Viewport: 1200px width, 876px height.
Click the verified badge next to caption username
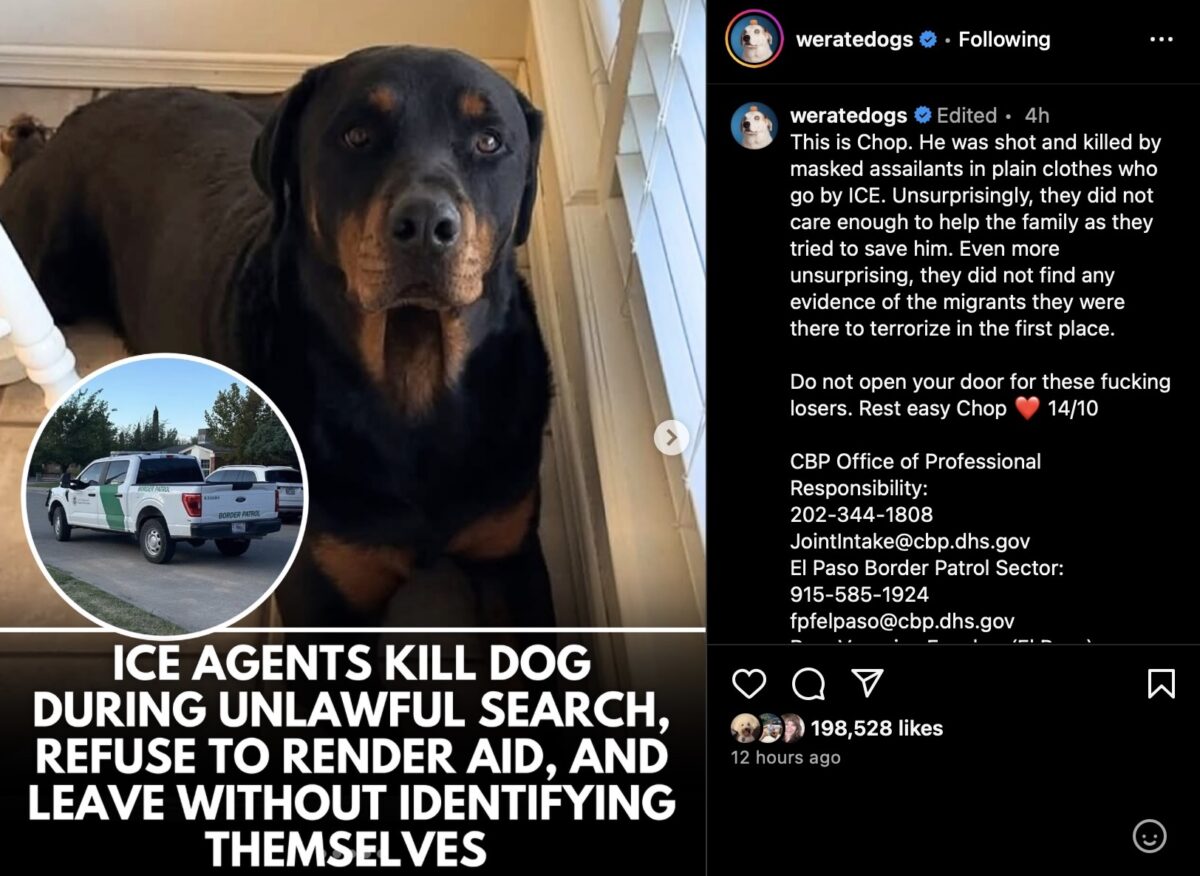click(922, 115)
